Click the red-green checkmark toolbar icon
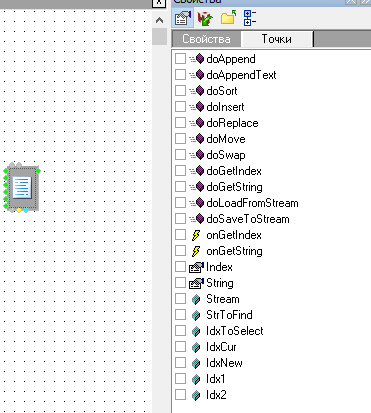Viewport: 371px width, 413px height. (x=205, y=18)
